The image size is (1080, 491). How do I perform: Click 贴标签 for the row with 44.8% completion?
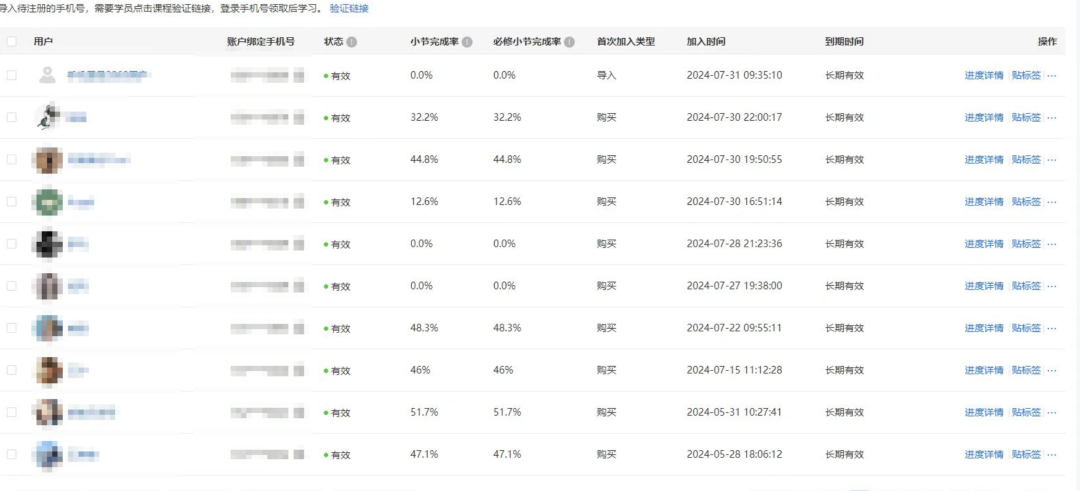pyautogui.click(x=1026, y=160)
